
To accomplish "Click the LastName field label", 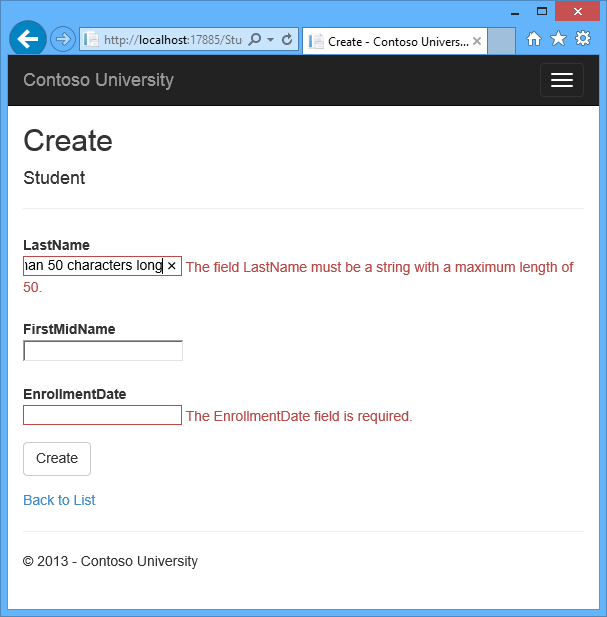I will (x=56, y=245).
